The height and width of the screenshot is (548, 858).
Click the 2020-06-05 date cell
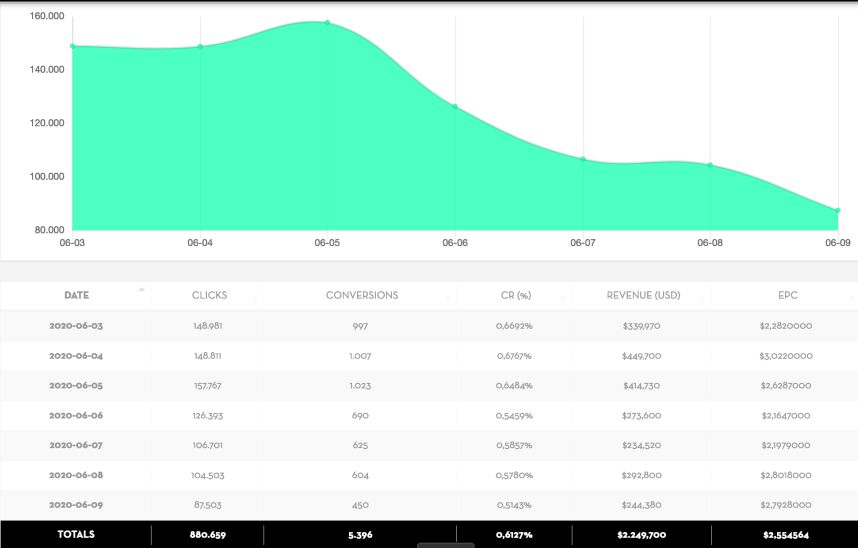[x=76, y=385]
